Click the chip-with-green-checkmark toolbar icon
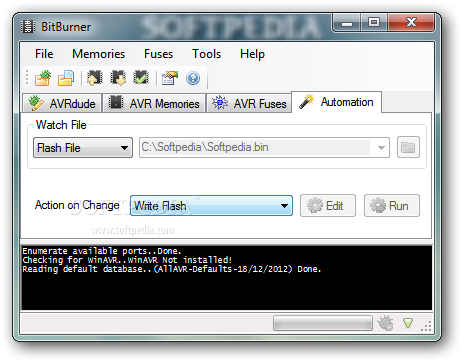This screenshot has width=462, height=362. 141,78
